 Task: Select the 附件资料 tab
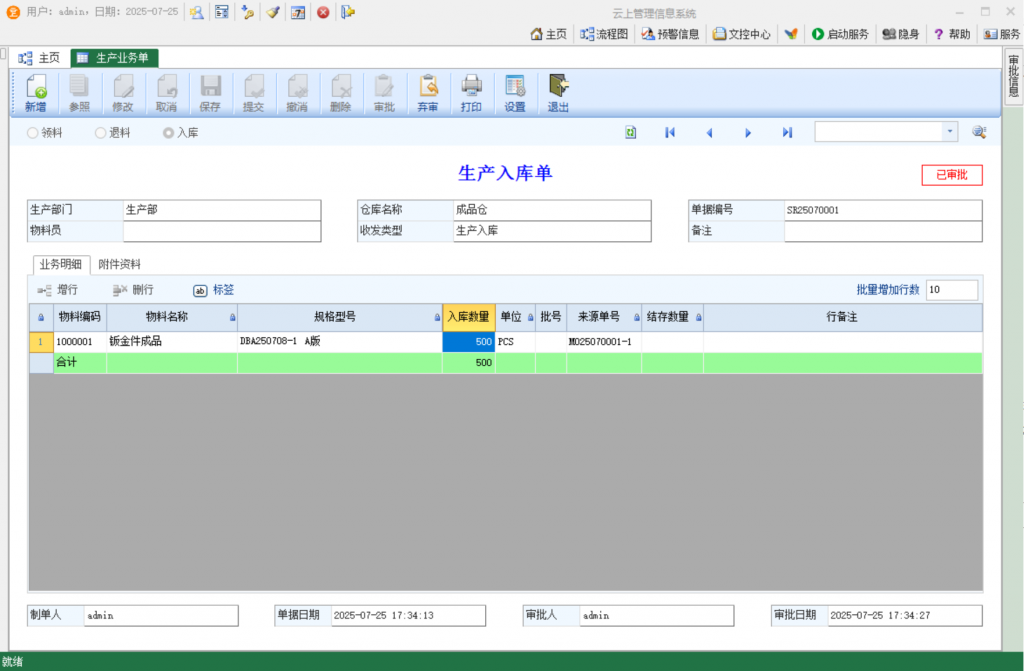(x=120, y=264)
